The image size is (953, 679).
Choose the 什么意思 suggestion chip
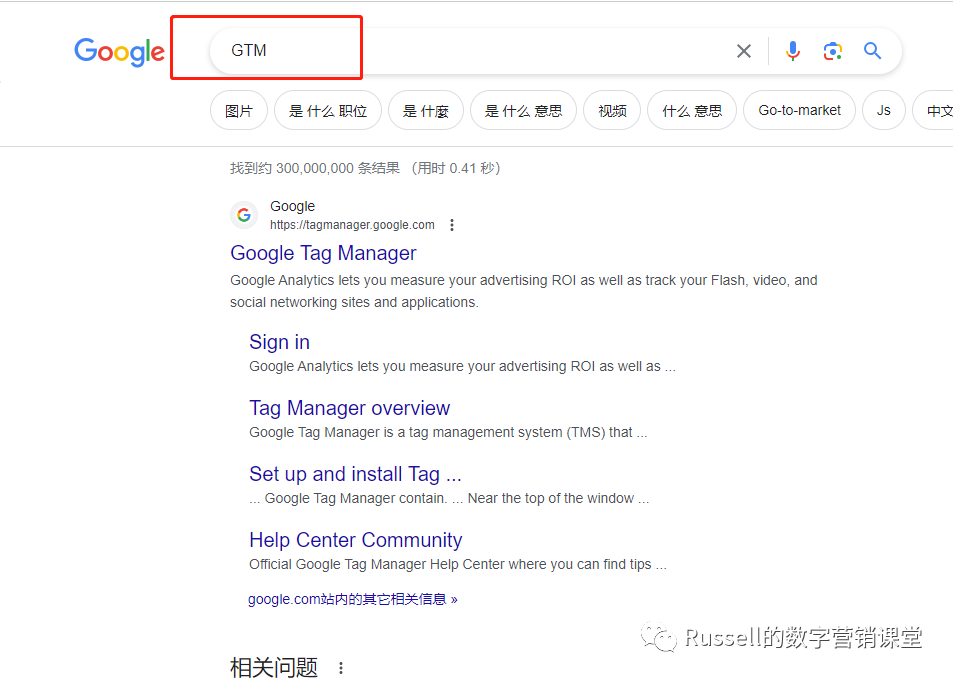click(692, 111)
